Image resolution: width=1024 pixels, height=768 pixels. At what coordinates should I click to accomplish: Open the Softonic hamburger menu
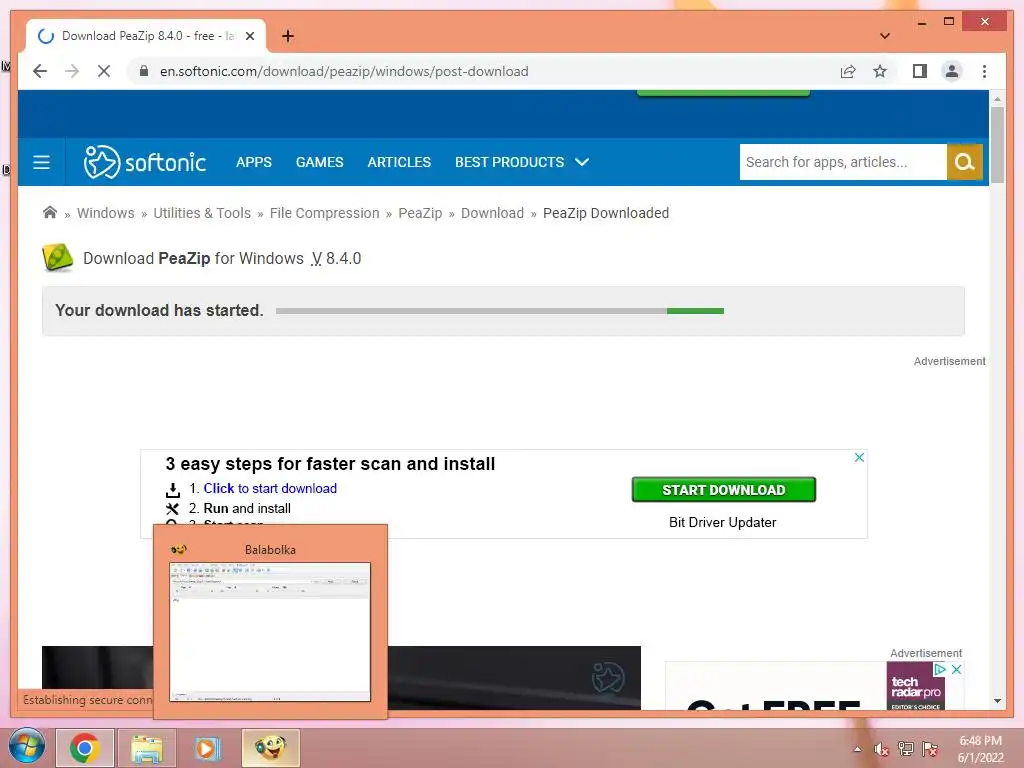tap(41, 162)
